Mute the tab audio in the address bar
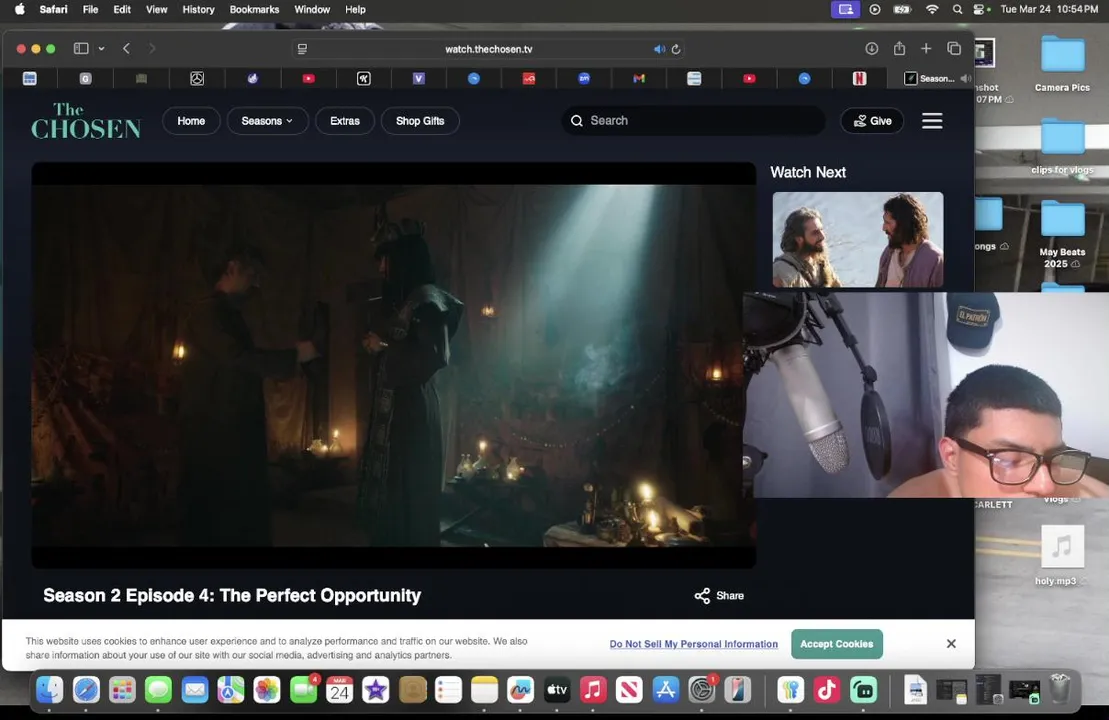Viewport: 1109px width, 720px height. click(659, 49)
